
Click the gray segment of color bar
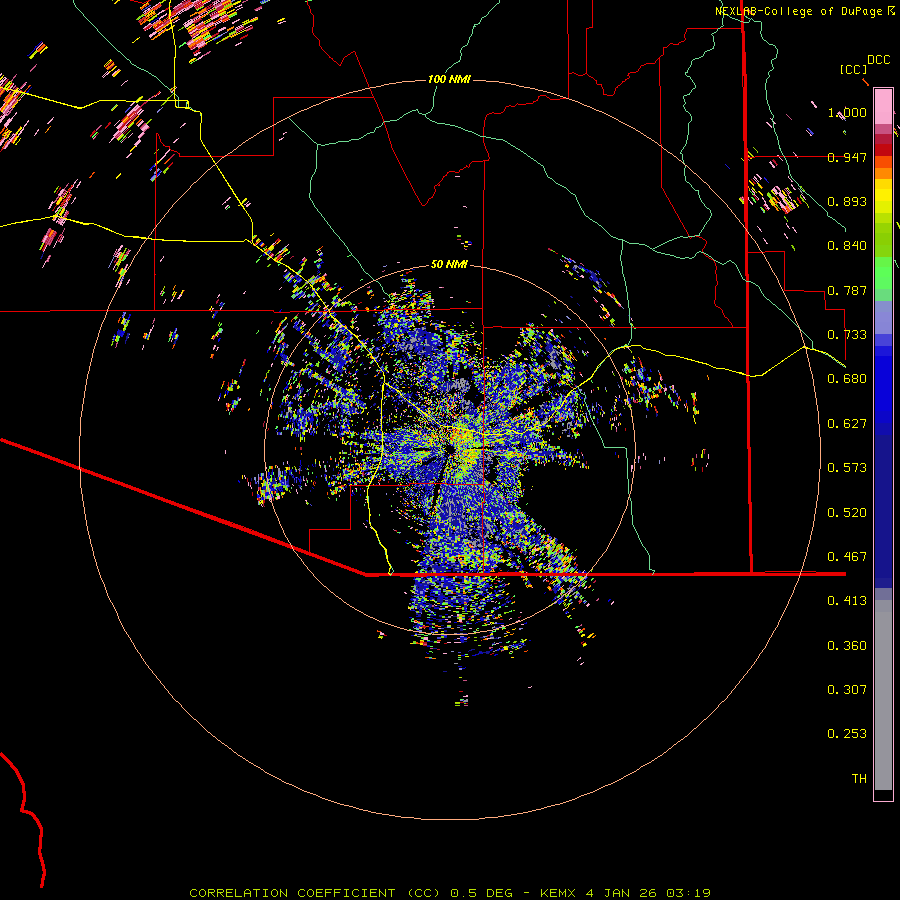pos(883,695)
